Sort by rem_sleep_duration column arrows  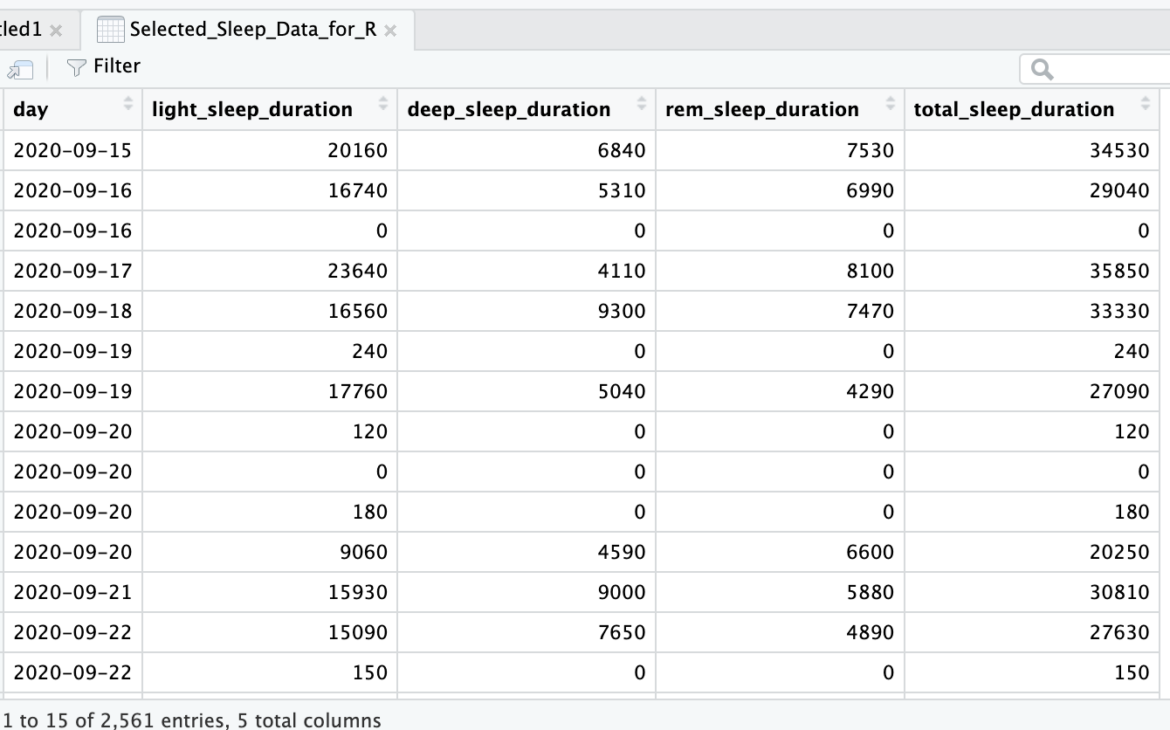point(889,104)
